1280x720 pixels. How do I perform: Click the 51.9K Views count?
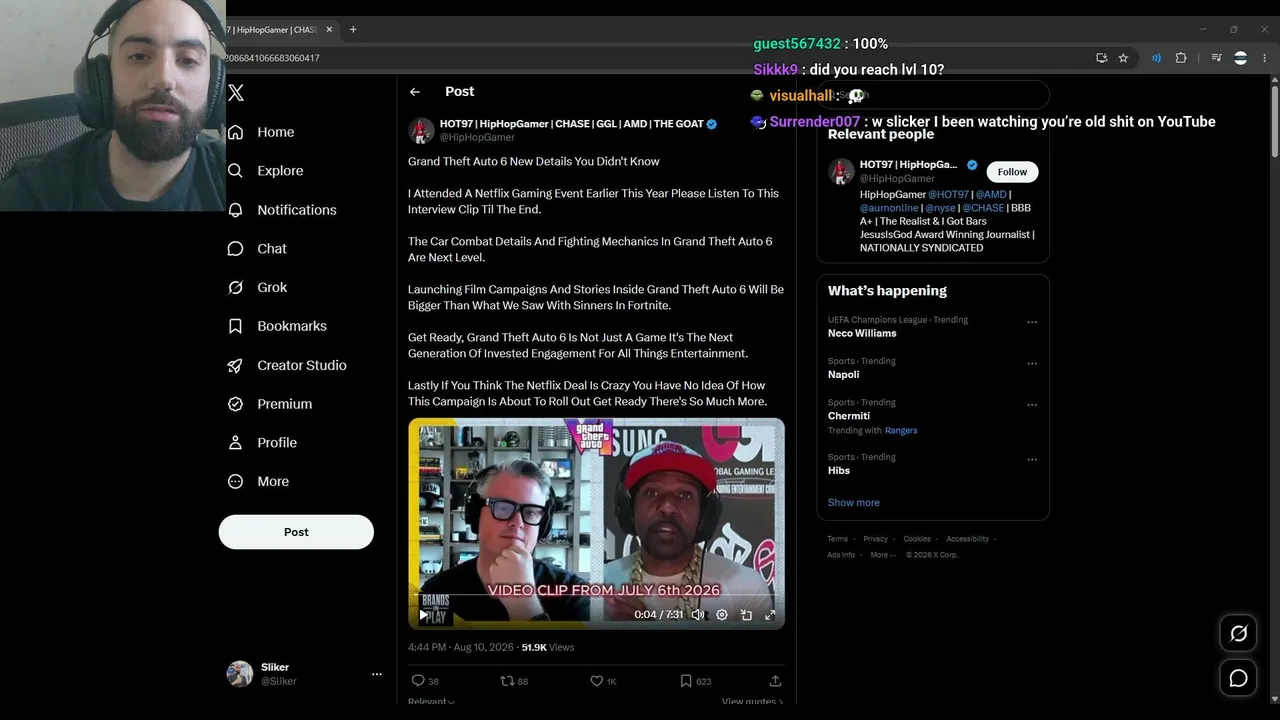pos(548,647)
